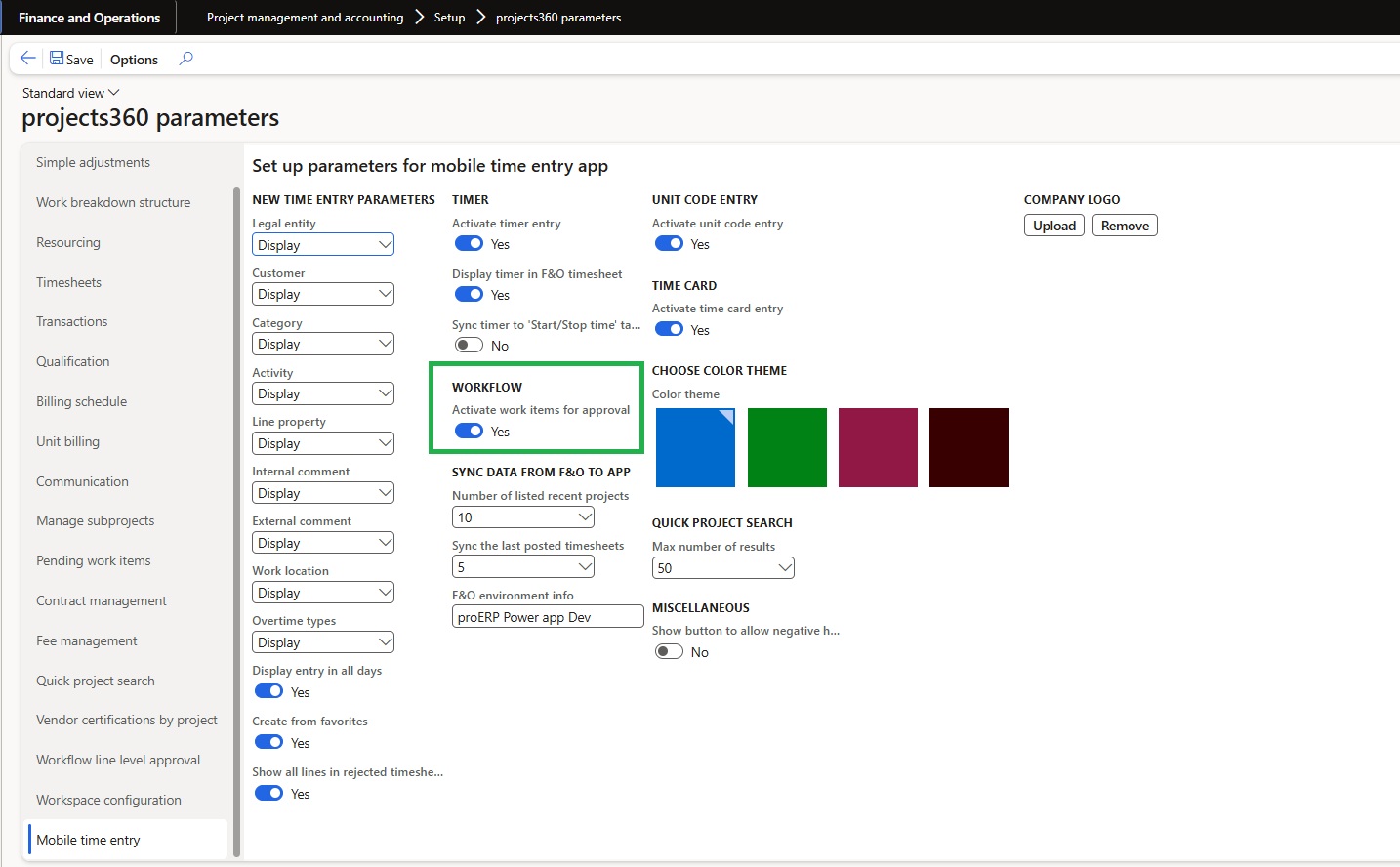Open Max number of results dropdown
The width and height of the screenshot is (1400, 867).
coord(785,568)
